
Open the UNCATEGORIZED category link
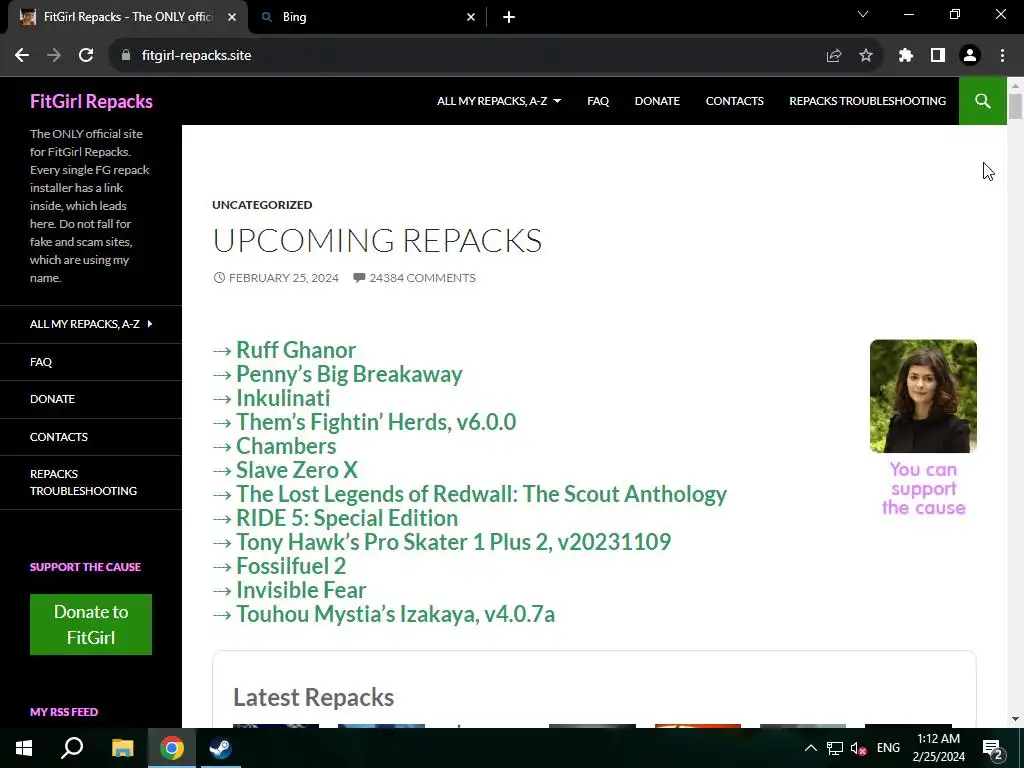[x=262, y=204]
